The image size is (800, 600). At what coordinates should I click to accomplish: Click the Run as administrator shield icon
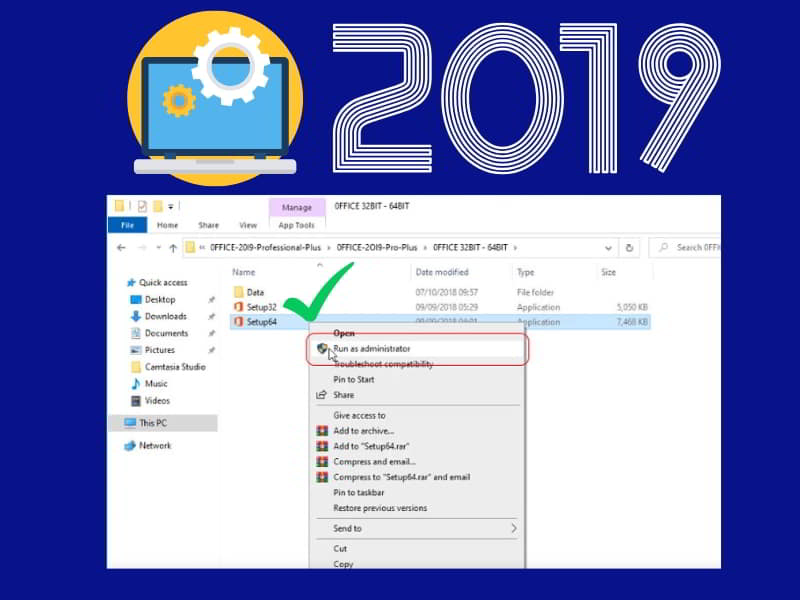click(324, 346)
